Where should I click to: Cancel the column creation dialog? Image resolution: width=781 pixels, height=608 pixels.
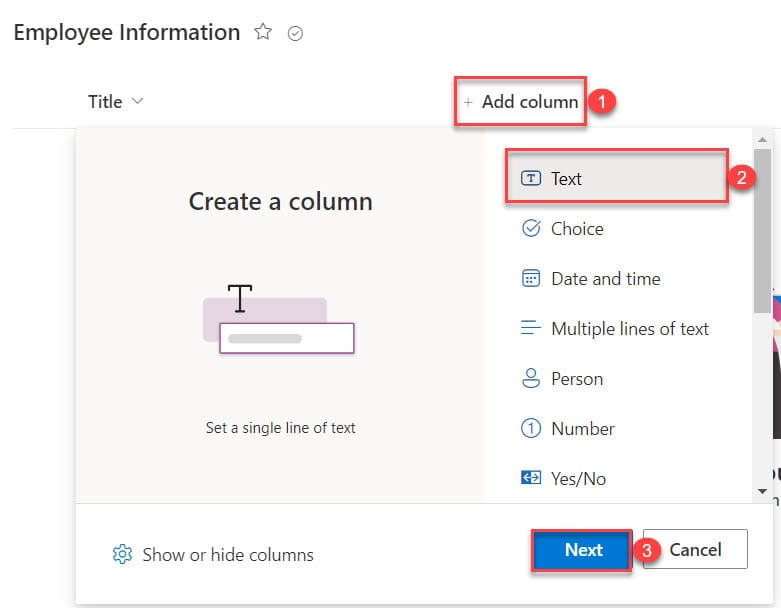click(695, 549)
